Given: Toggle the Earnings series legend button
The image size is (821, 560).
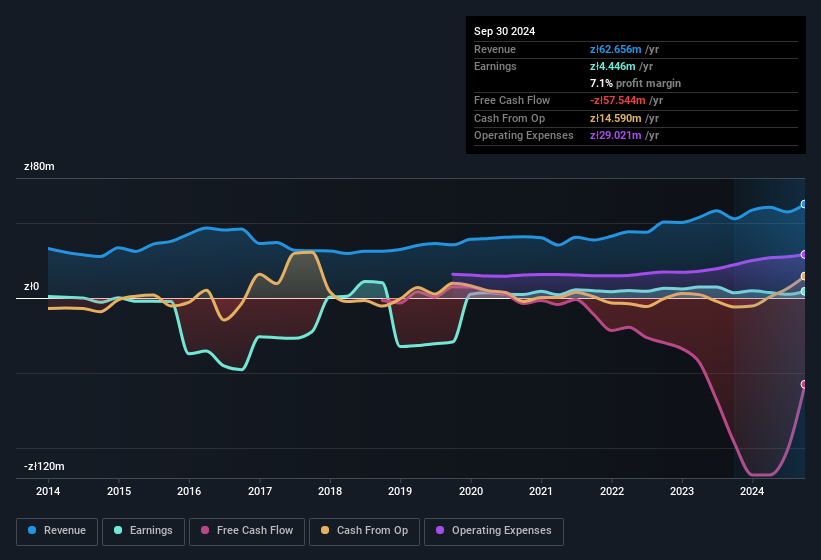Looking at the screenshot, I should pyautogui.click(x=143, y=531).
